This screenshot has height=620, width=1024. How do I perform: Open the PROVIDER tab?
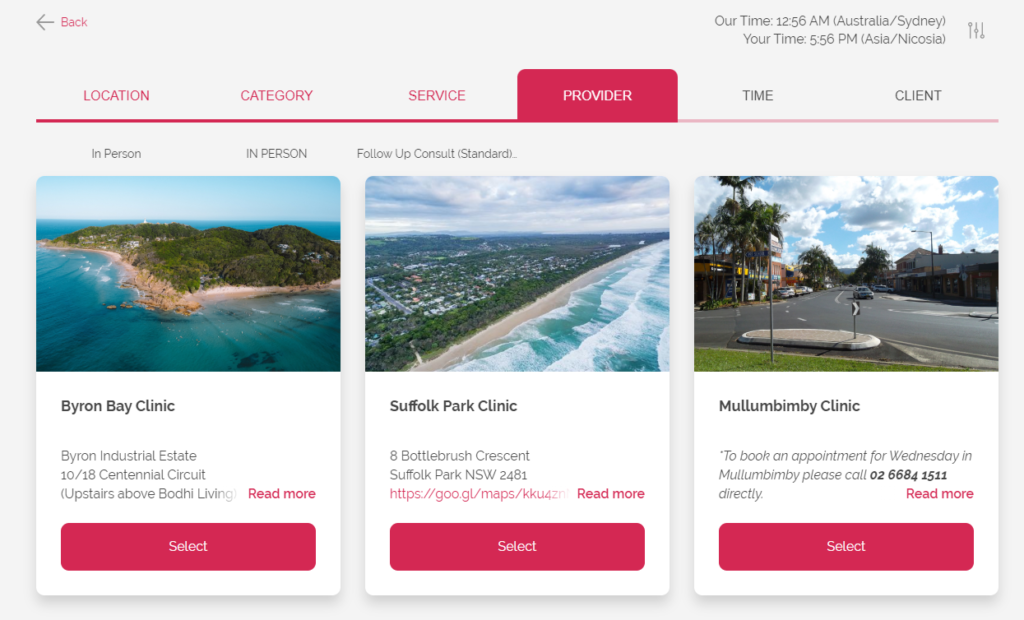click(598, 95)
